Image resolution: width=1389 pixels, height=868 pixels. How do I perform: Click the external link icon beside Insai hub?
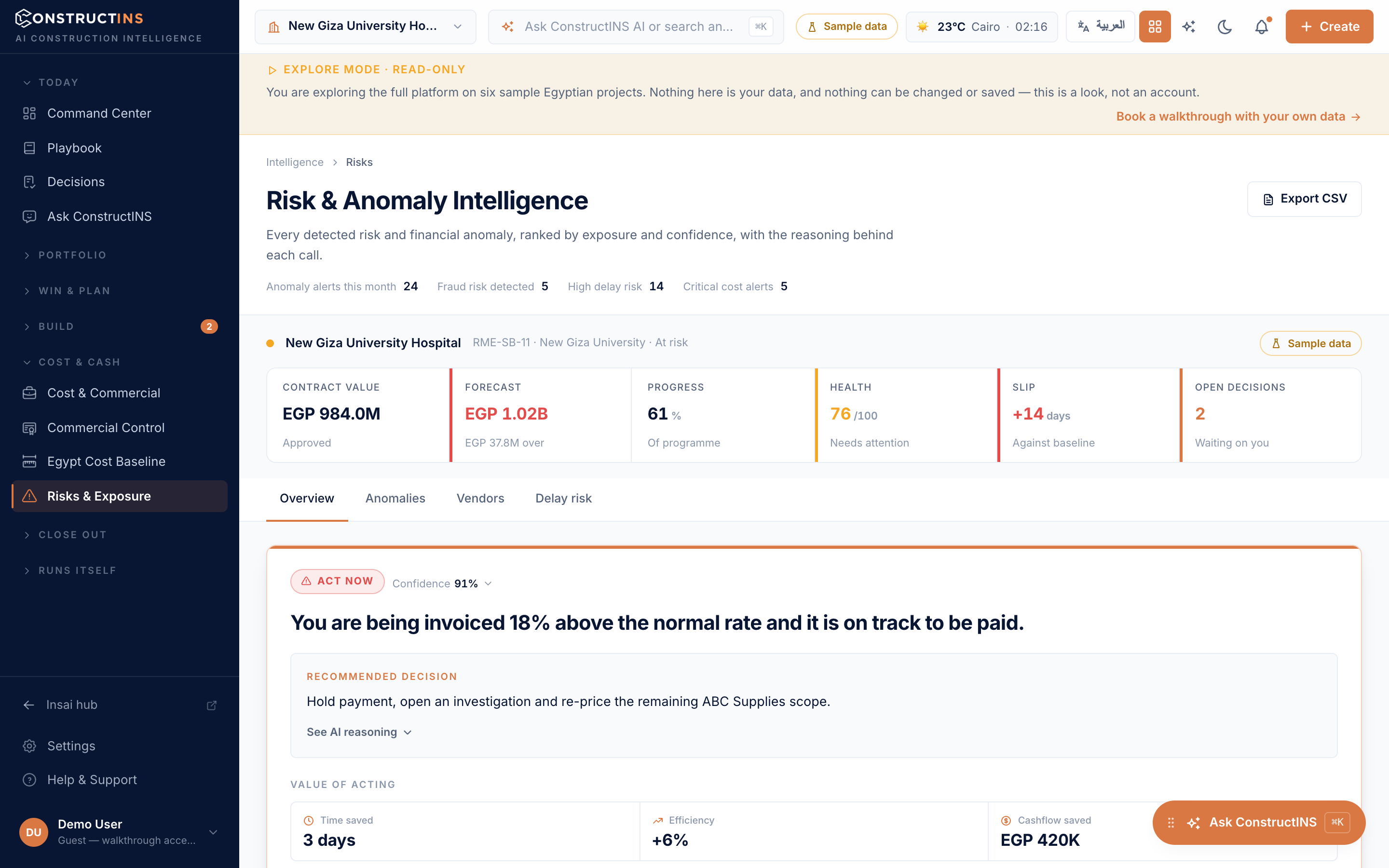point(212,705)
